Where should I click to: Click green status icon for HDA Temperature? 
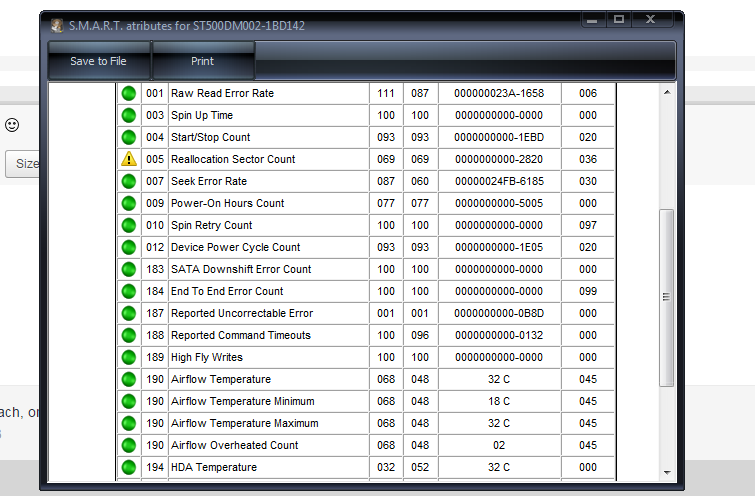[128, 467]
